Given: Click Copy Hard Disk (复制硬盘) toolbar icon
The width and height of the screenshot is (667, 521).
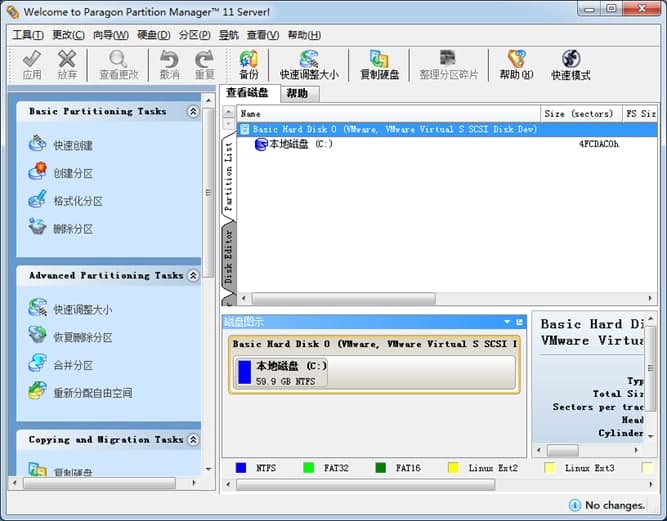Looking at the screenshot, I should pyautogui.click(x=379, y=59).
